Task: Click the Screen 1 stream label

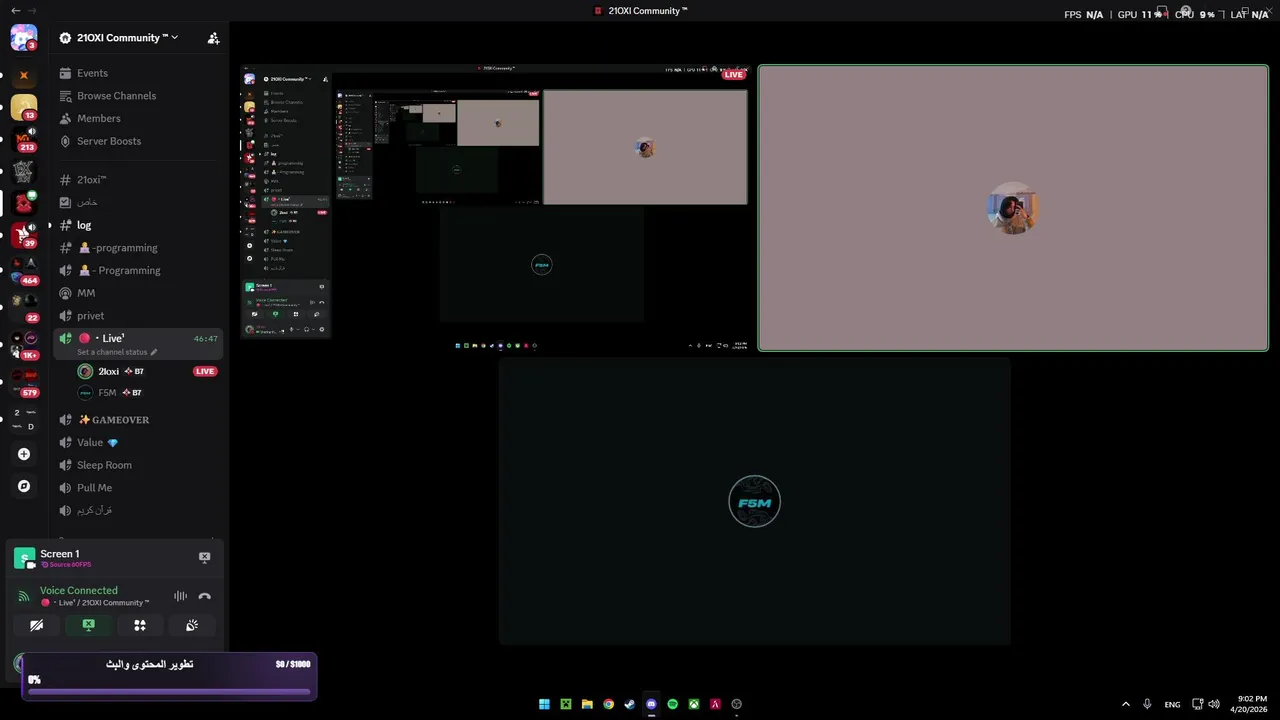Action: point(60,554)
